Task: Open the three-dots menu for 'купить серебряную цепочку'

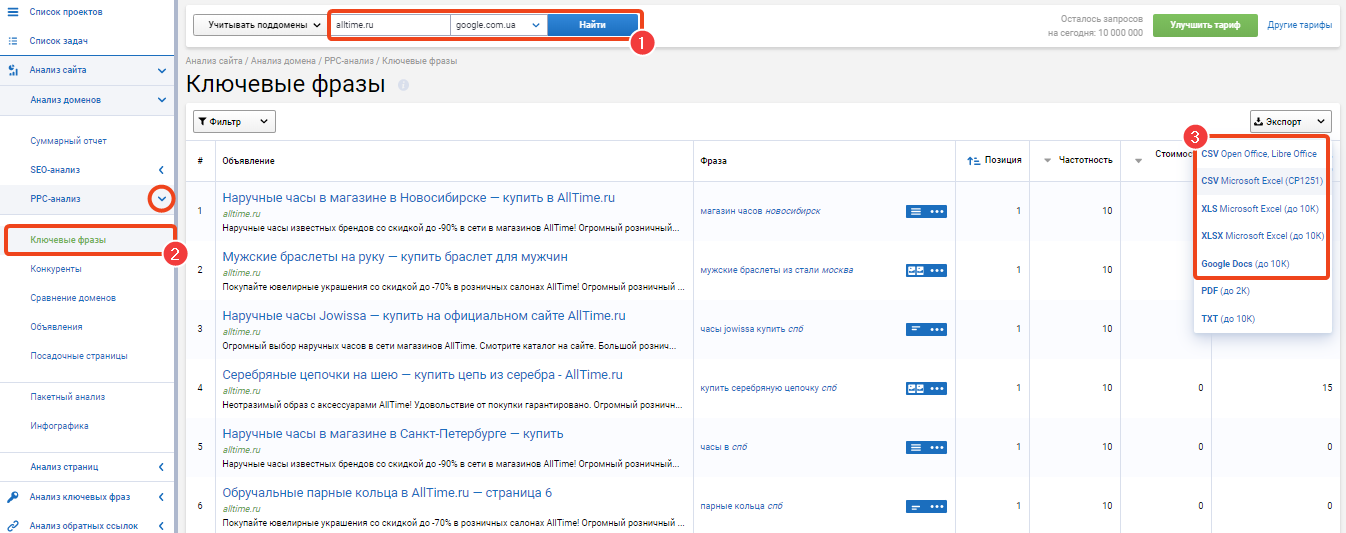Action: 937,388
